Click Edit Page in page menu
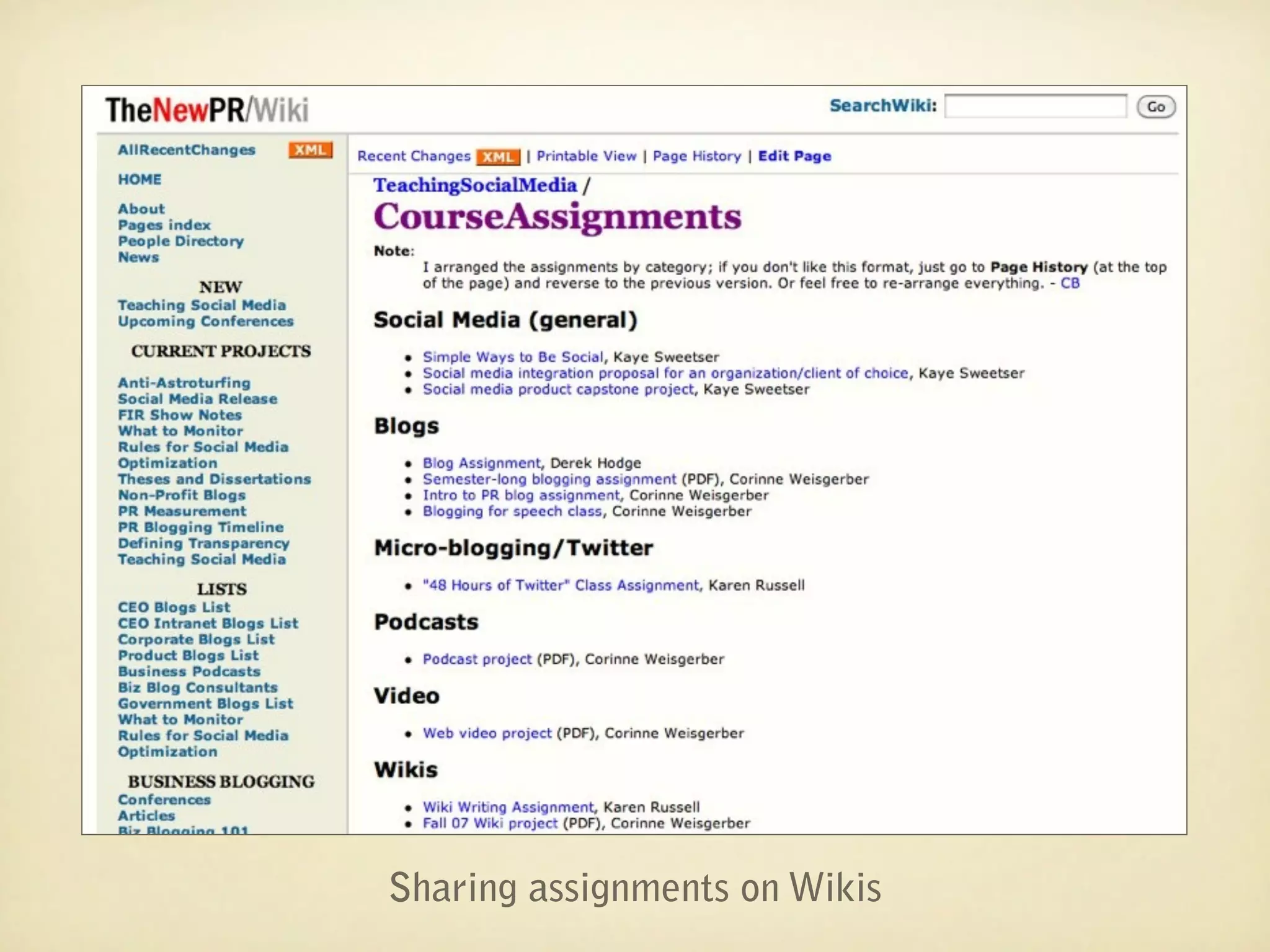 click(794, 156)
